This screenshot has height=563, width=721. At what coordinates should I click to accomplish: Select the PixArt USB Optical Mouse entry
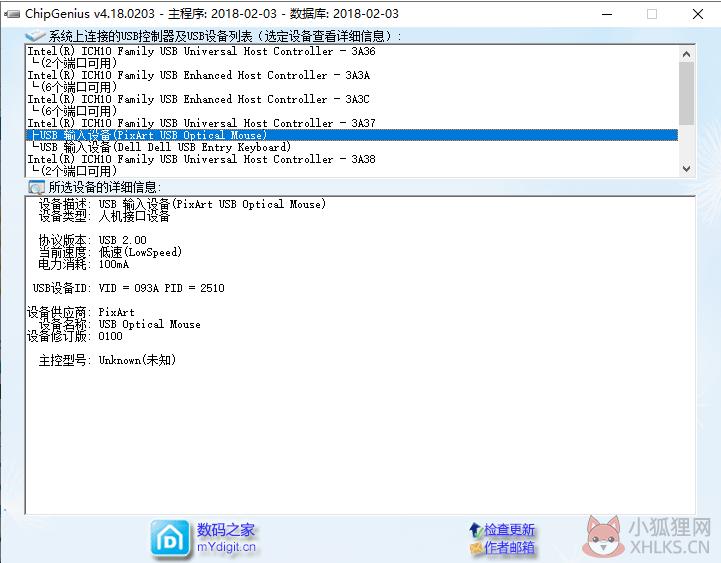(352, 135)
